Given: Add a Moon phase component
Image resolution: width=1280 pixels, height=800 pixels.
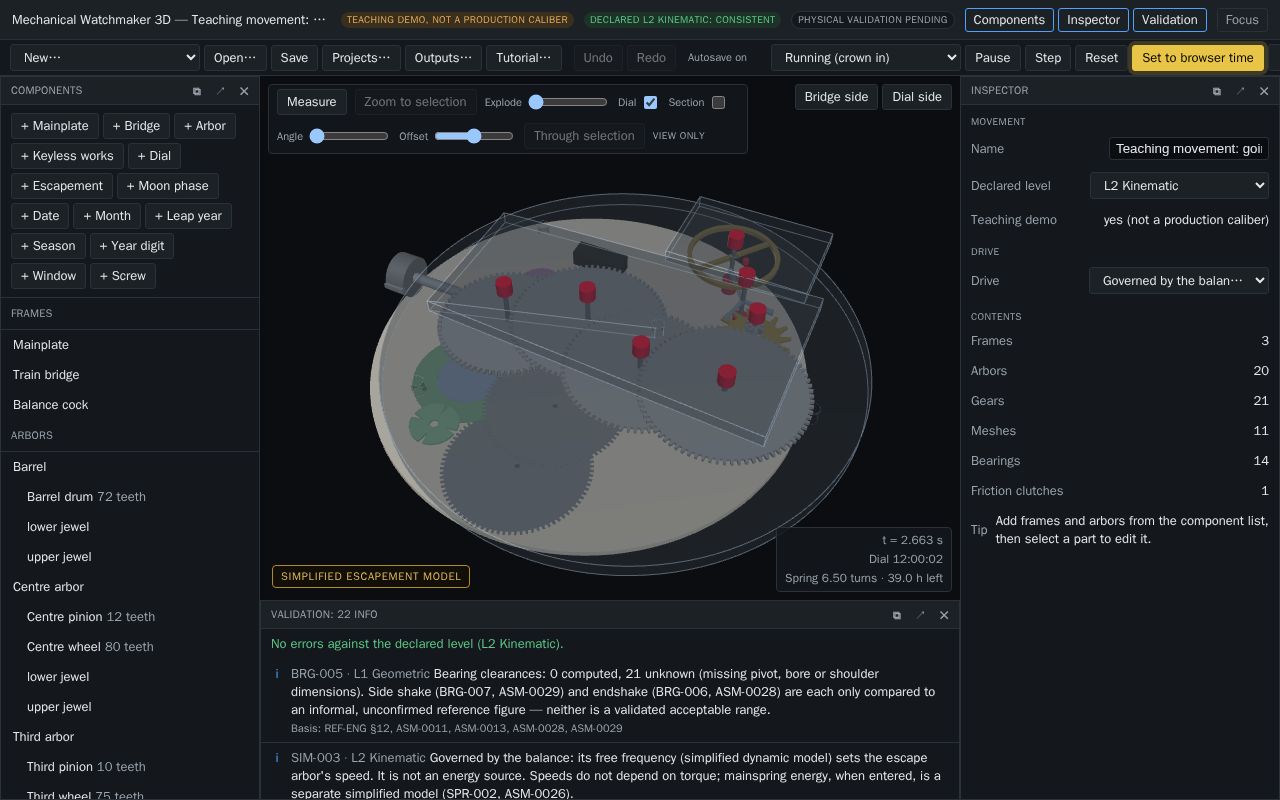Looking at the screenshot, I should (168, 186).
